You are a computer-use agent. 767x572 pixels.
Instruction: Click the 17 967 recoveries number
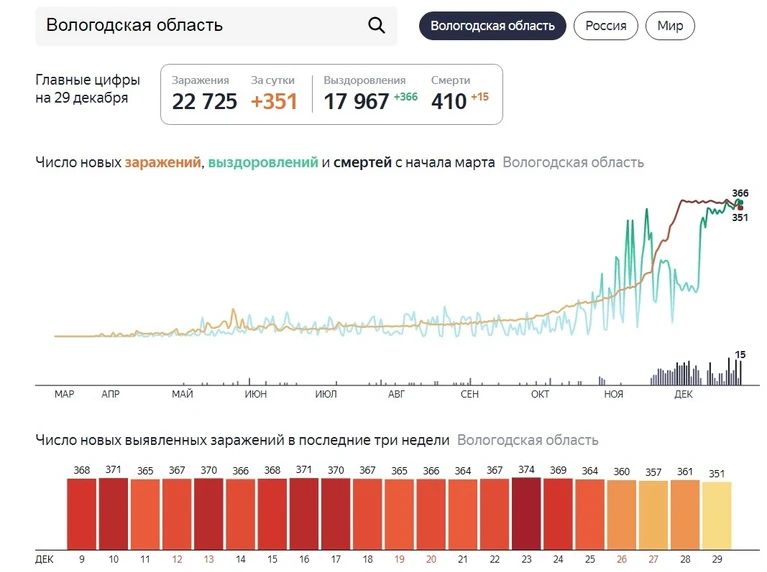click(356, 101)
